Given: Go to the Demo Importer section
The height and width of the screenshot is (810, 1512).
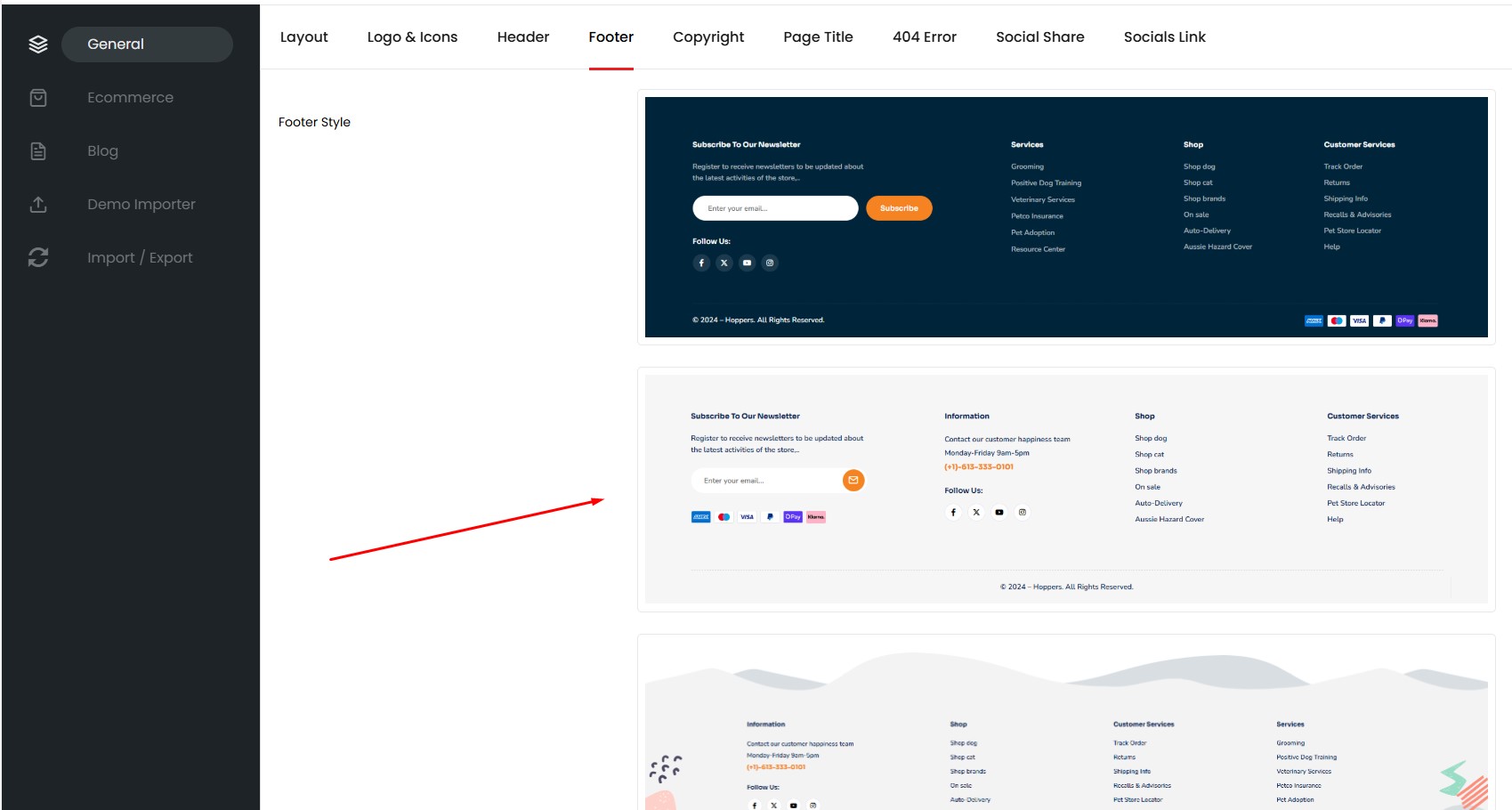Looking at the screenshot, I should pos(141,205).
